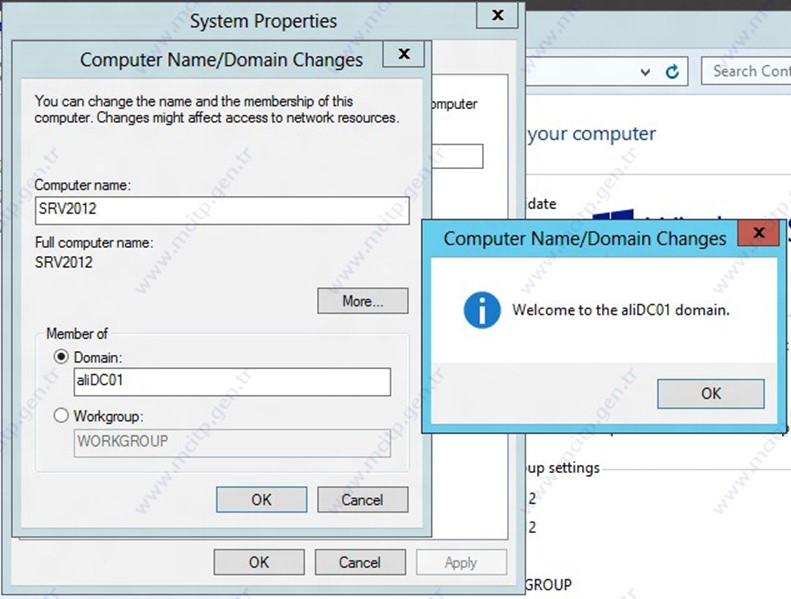Close the Welcome to the aliDC01 domain popup
791x599 pixels.
pos(758,233)
